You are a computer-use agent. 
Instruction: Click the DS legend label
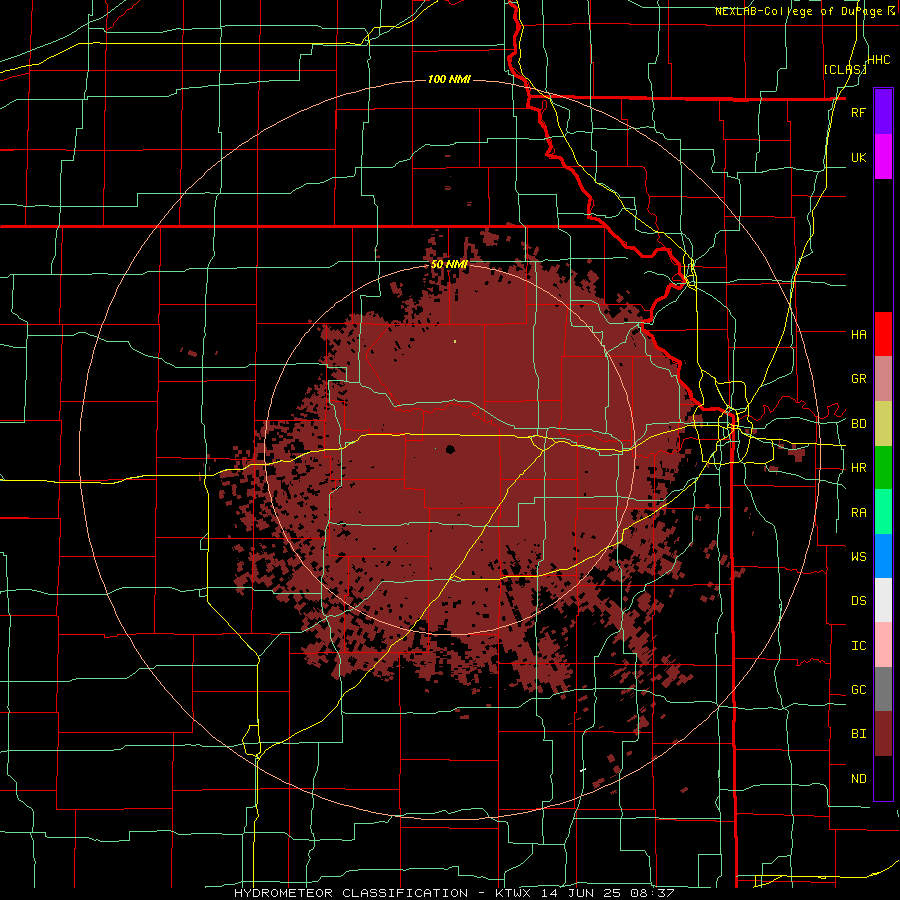858,601
